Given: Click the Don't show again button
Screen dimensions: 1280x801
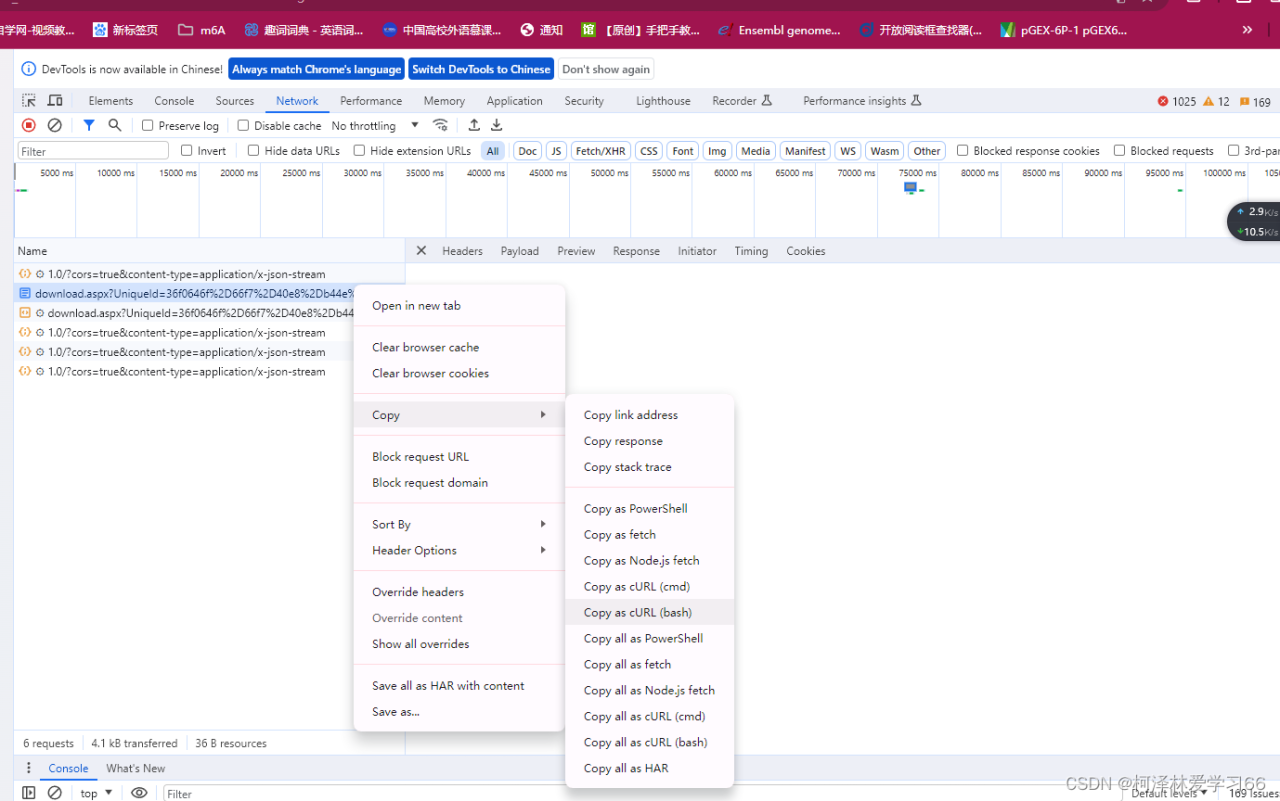Looking at the screenshot, I should pyautogui.click(x=605, y=69).
